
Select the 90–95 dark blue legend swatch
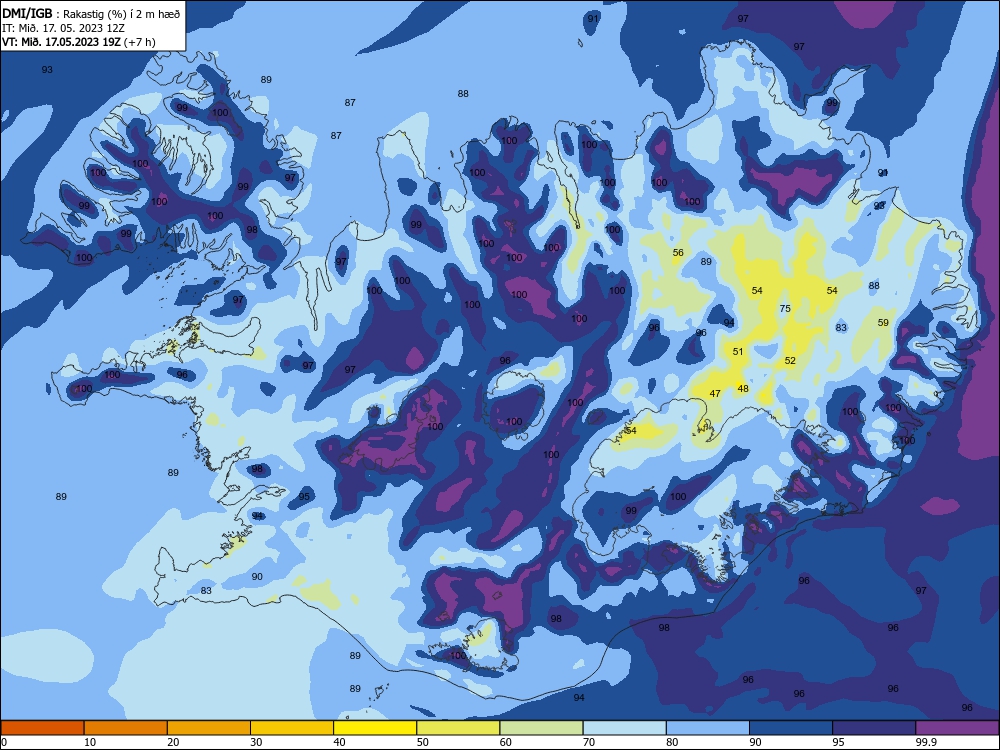coord(791,728)
